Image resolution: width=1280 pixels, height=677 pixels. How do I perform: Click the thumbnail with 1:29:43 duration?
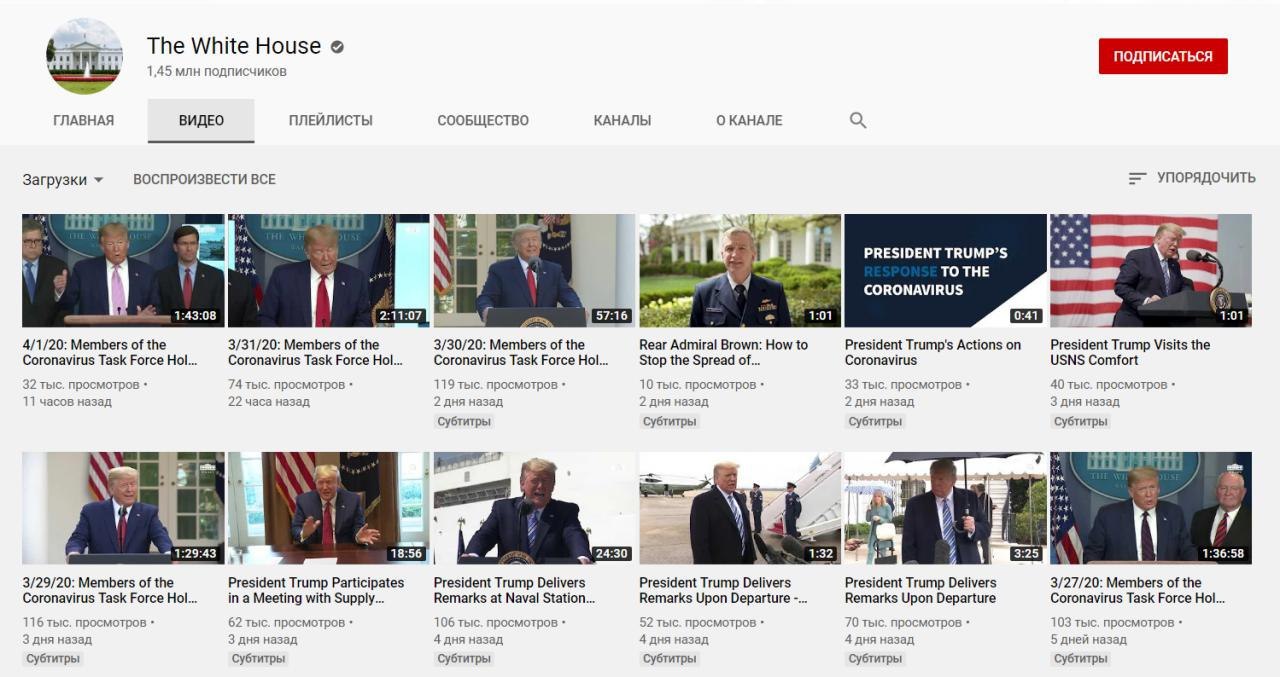click(x=123, y=508)
